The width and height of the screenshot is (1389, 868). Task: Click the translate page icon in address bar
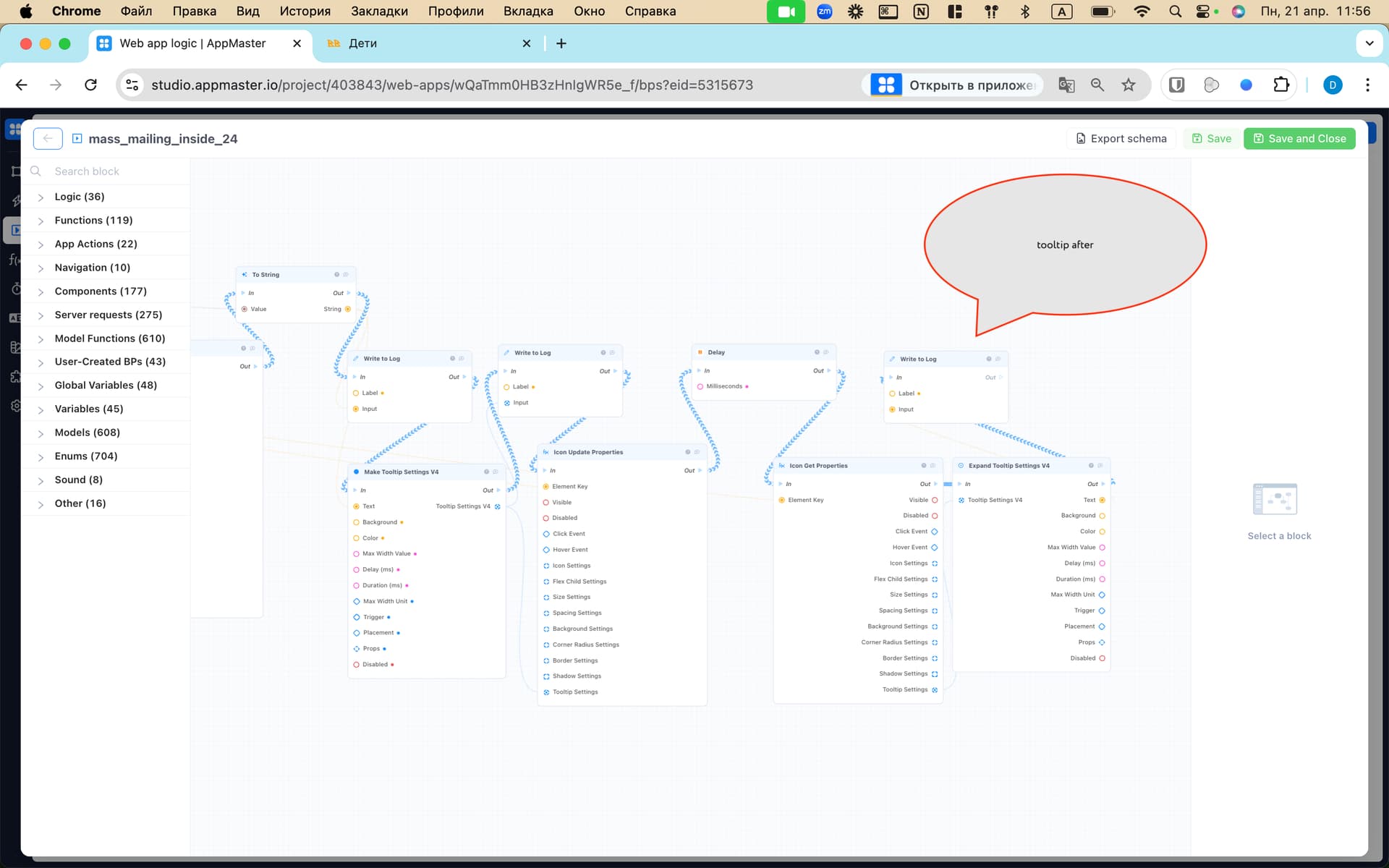click(1066, 85)
